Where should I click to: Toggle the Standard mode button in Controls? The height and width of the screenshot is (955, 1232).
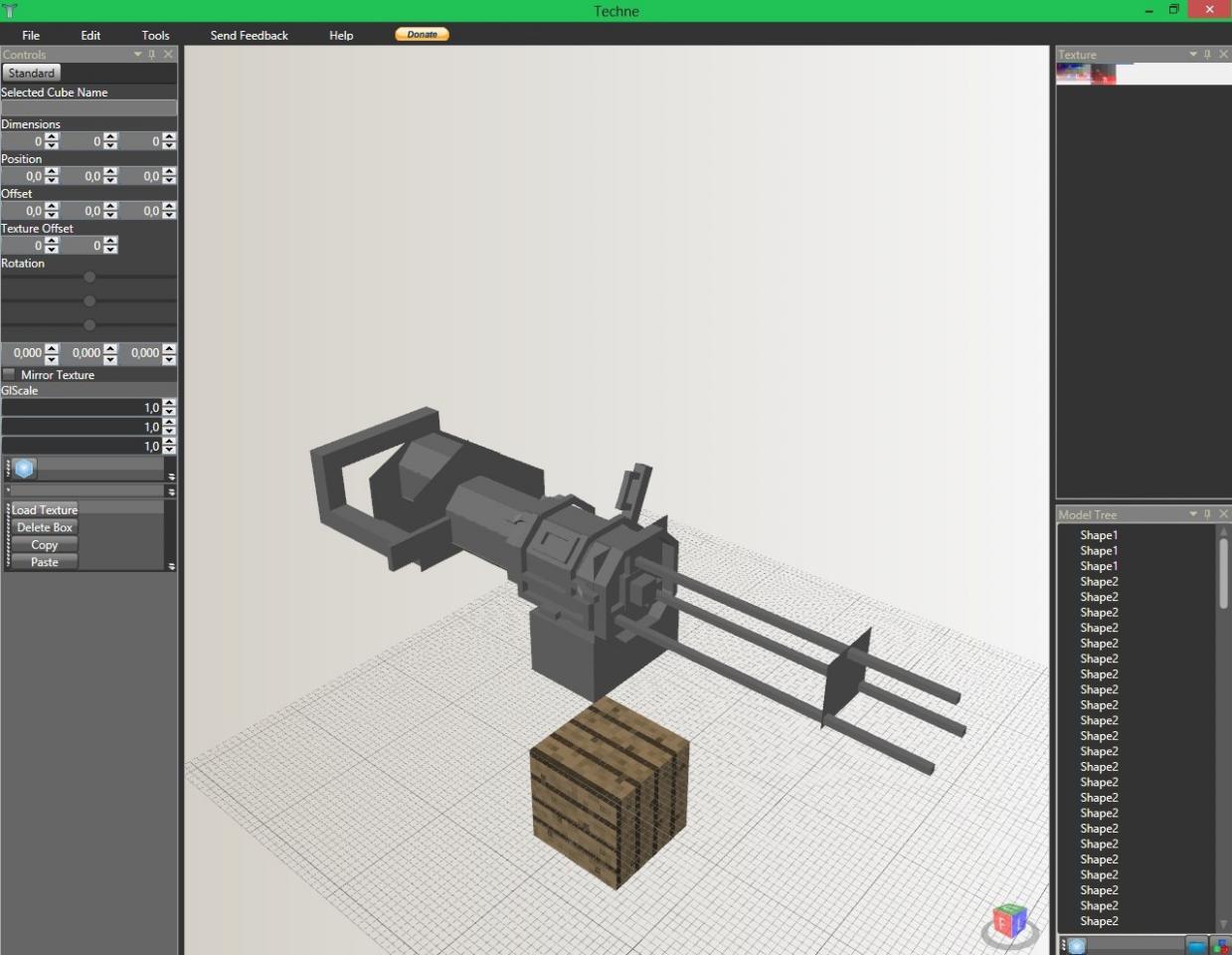(31, 72)
